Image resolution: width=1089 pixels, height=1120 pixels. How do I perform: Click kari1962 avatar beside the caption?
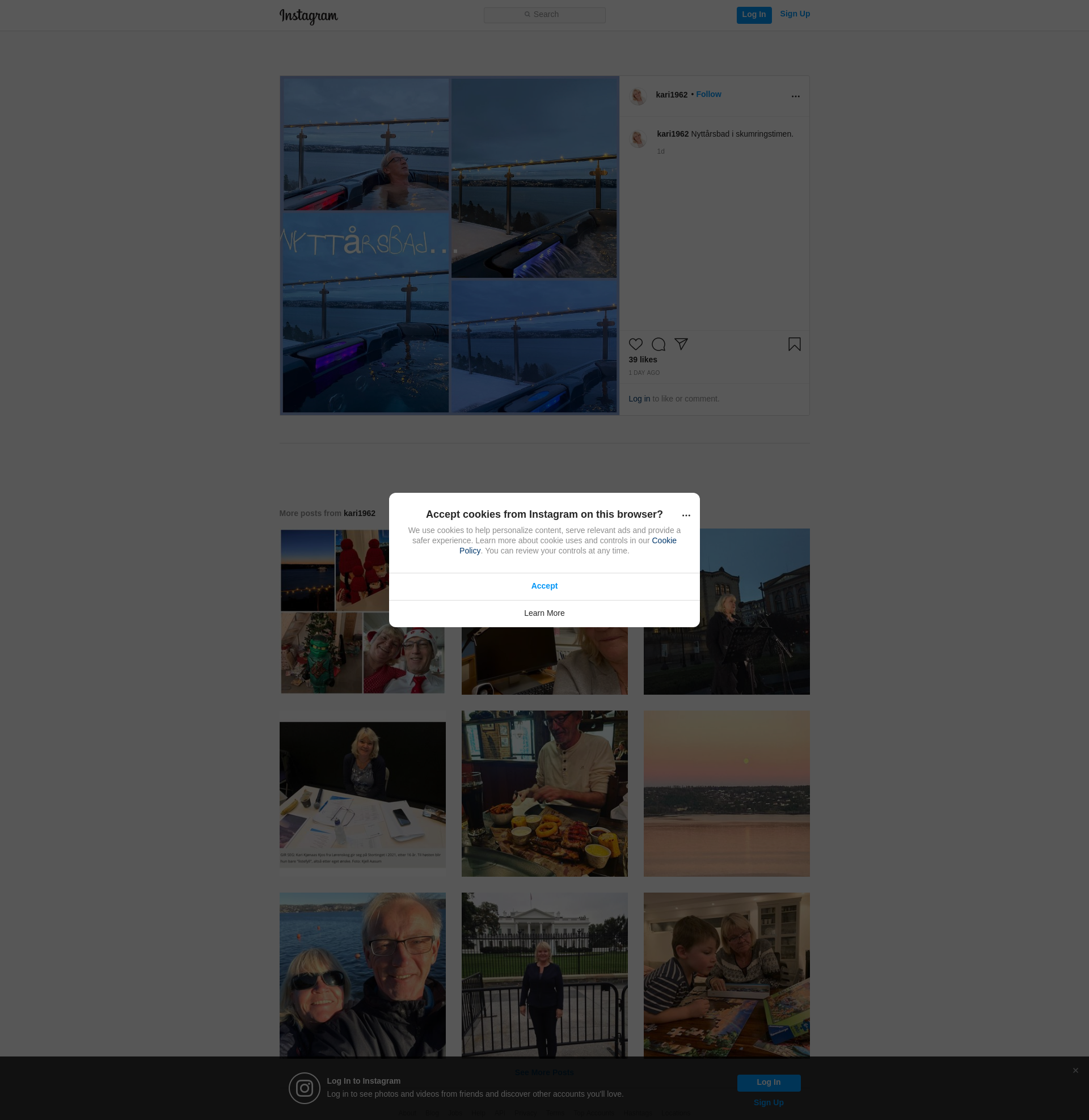(638, 138)
